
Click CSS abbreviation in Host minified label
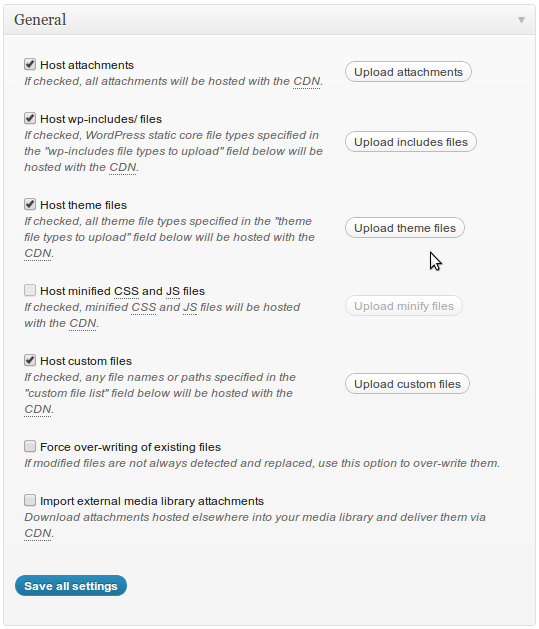126,291
